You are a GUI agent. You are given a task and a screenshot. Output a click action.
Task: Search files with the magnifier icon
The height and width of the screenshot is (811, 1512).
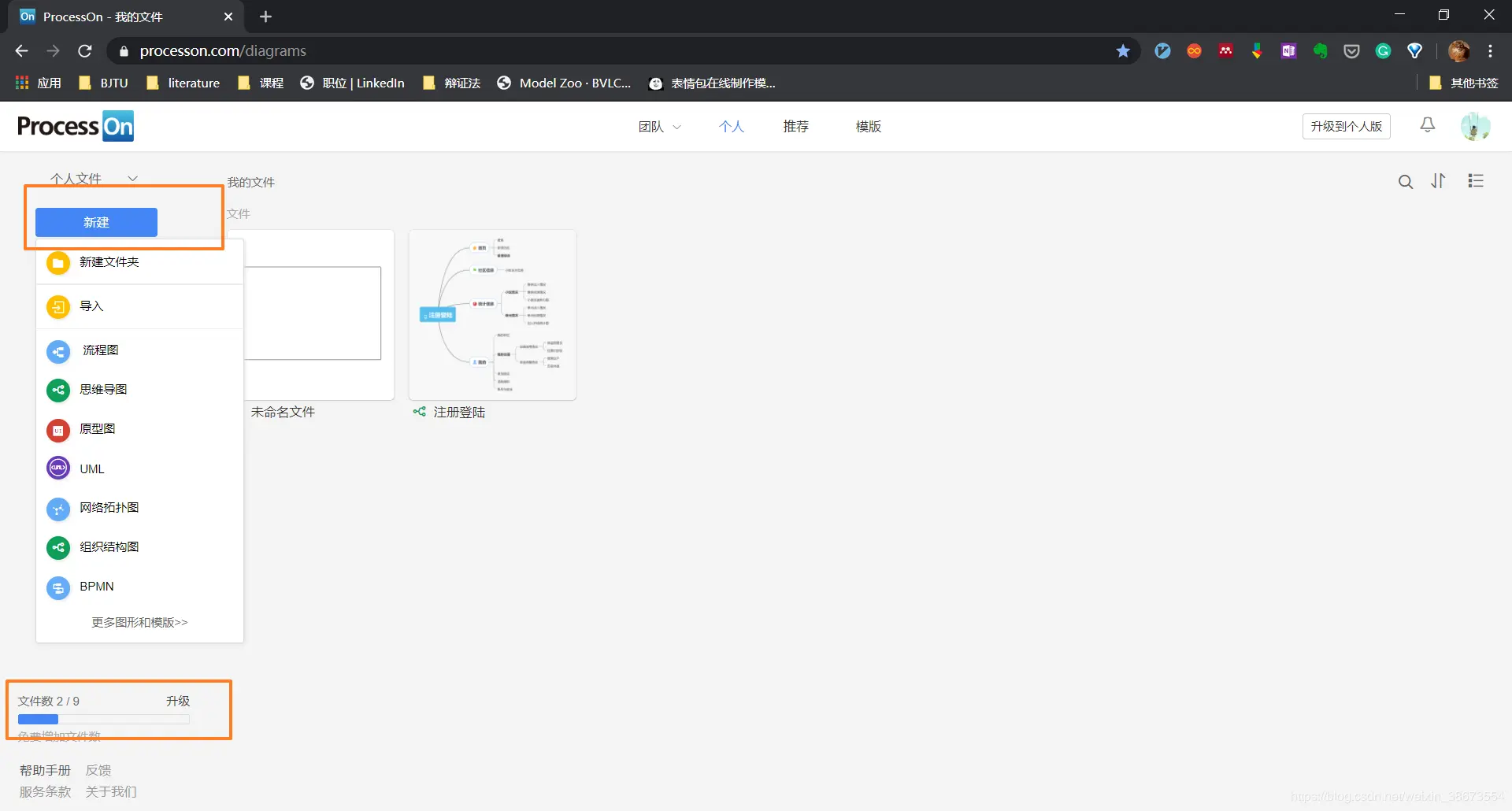click(x=1406, y=182)
